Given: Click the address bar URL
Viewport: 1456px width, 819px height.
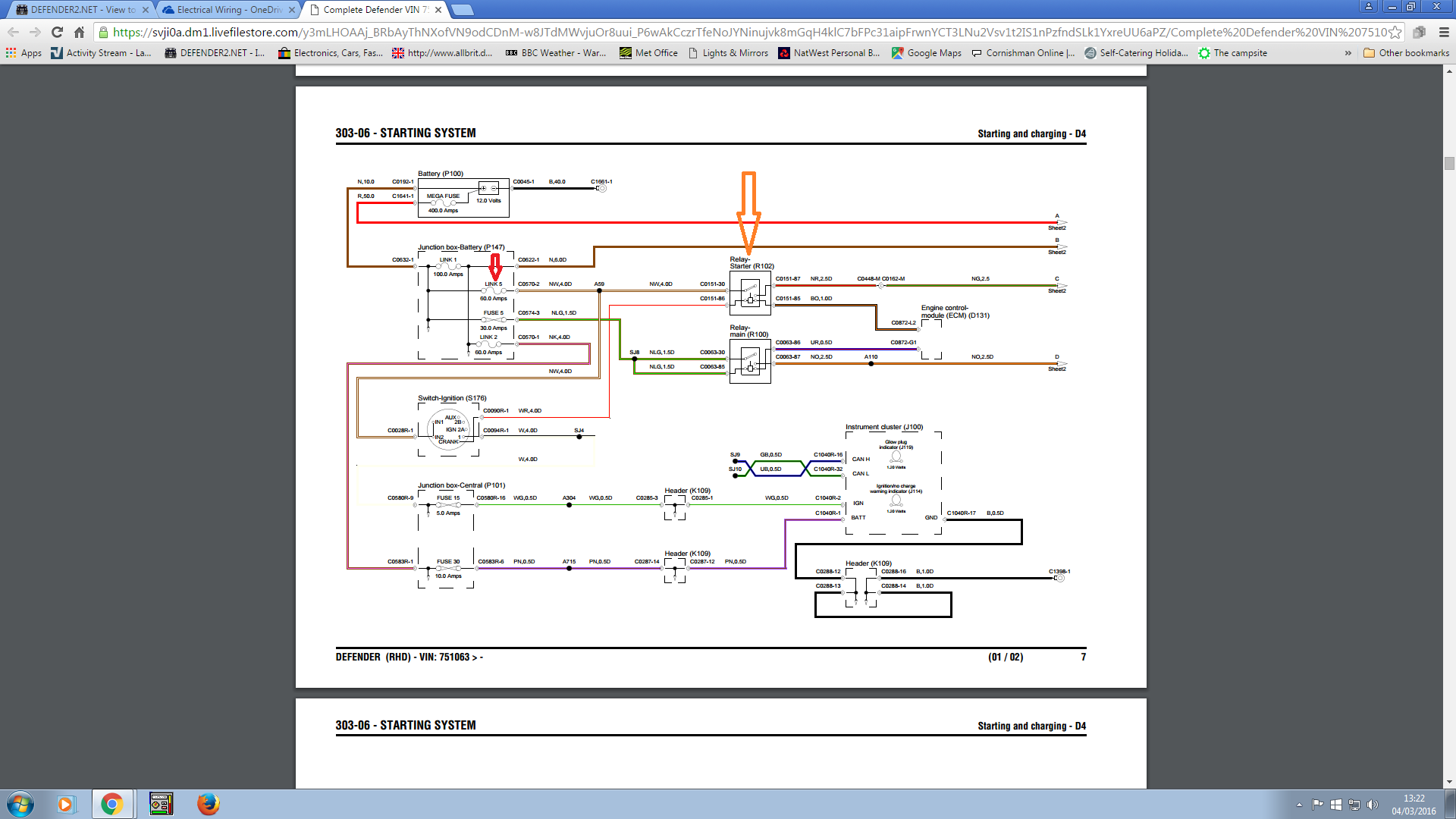Looking at the screenshot, I should point(749,33).
